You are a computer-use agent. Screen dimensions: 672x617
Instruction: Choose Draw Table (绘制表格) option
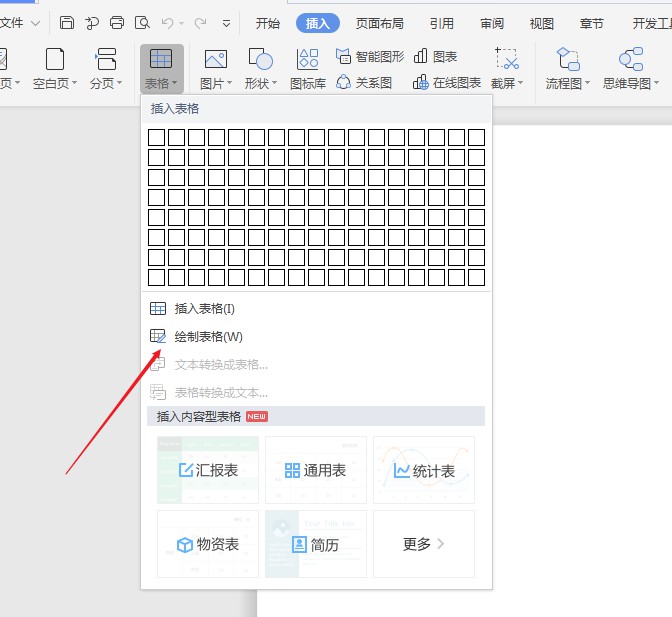[x=208, y=337]
